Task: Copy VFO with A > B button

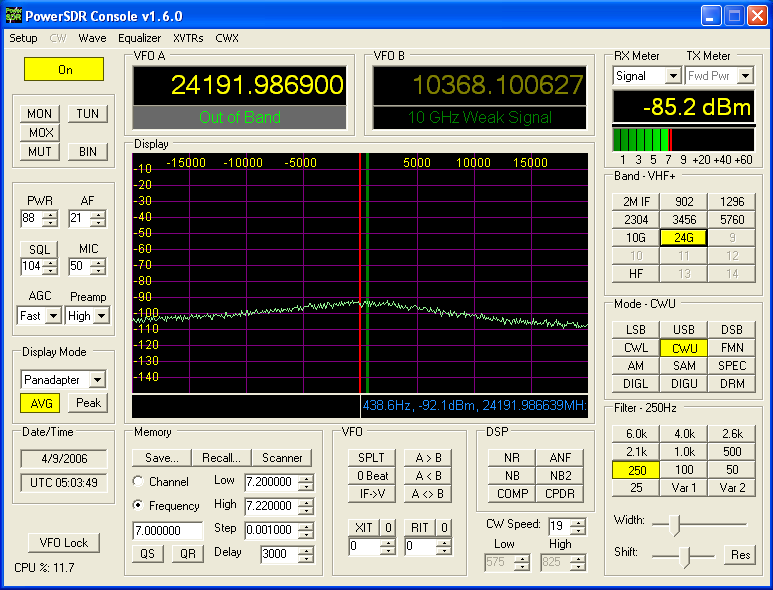Action: pyautogui.click(x=427, y=458)
